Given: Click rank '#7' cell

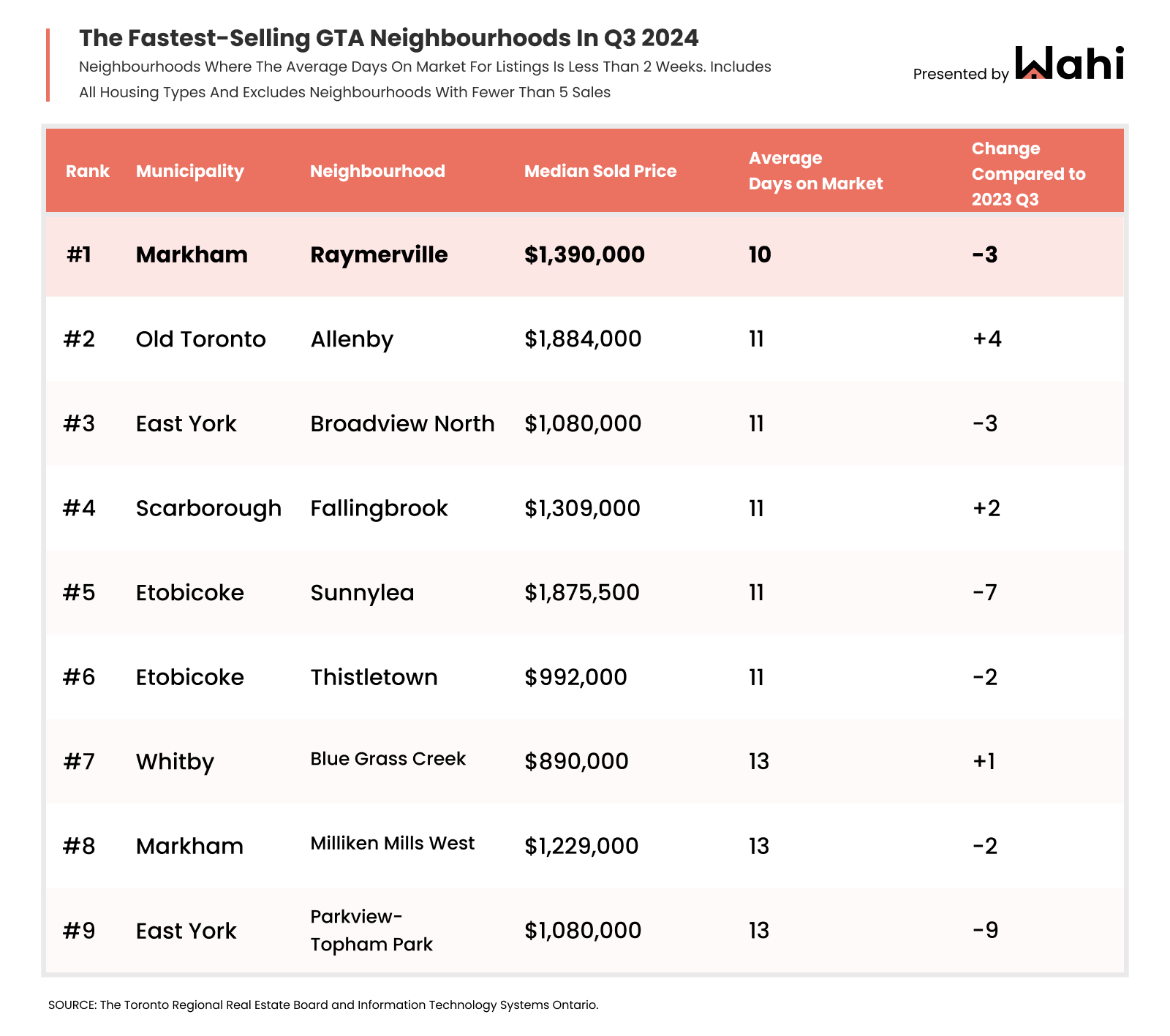Looking at the screenshot, I should tap(79, 761).
